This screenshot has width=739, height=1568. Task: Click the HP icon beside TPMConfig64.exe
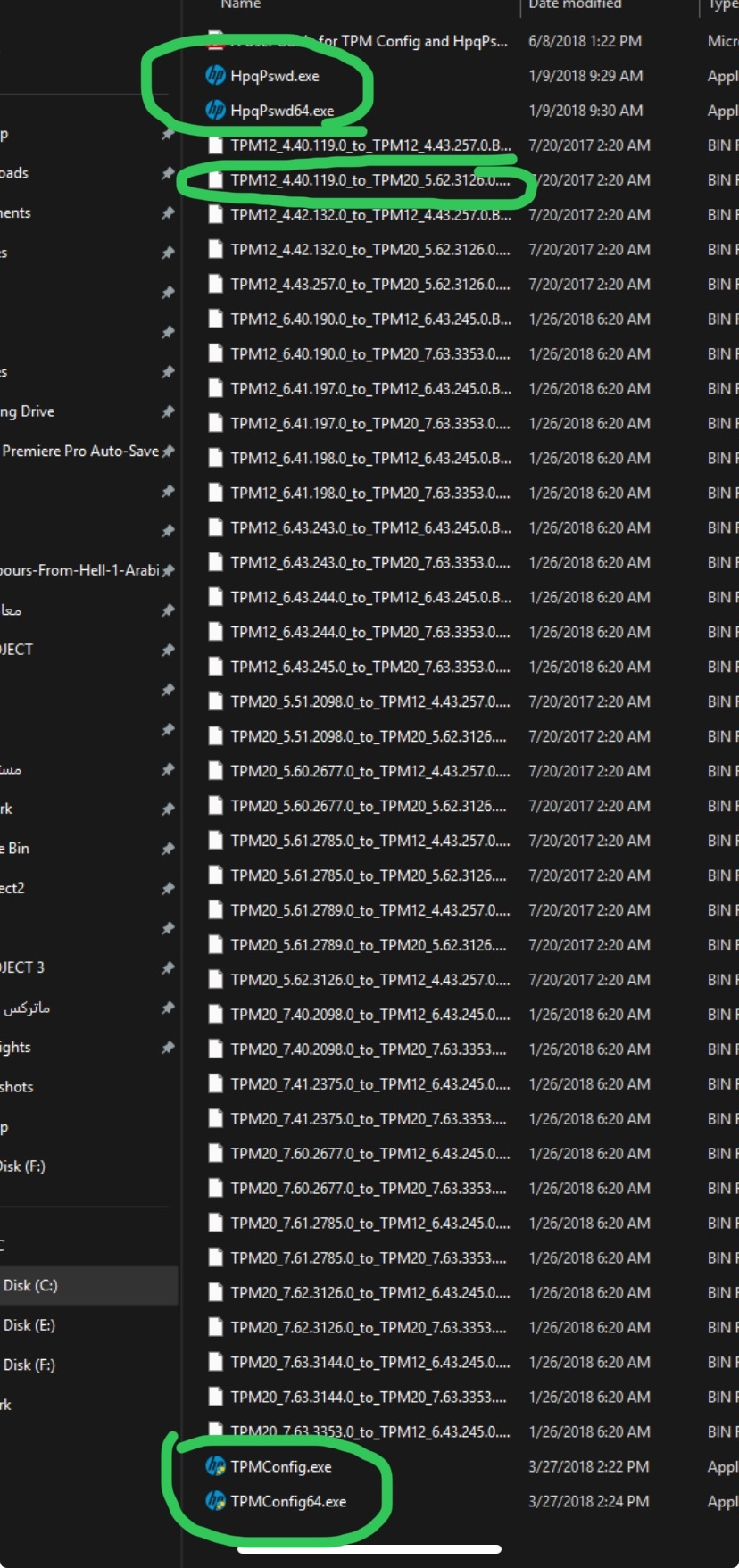pyautogui.click(x=215, y=1501)
